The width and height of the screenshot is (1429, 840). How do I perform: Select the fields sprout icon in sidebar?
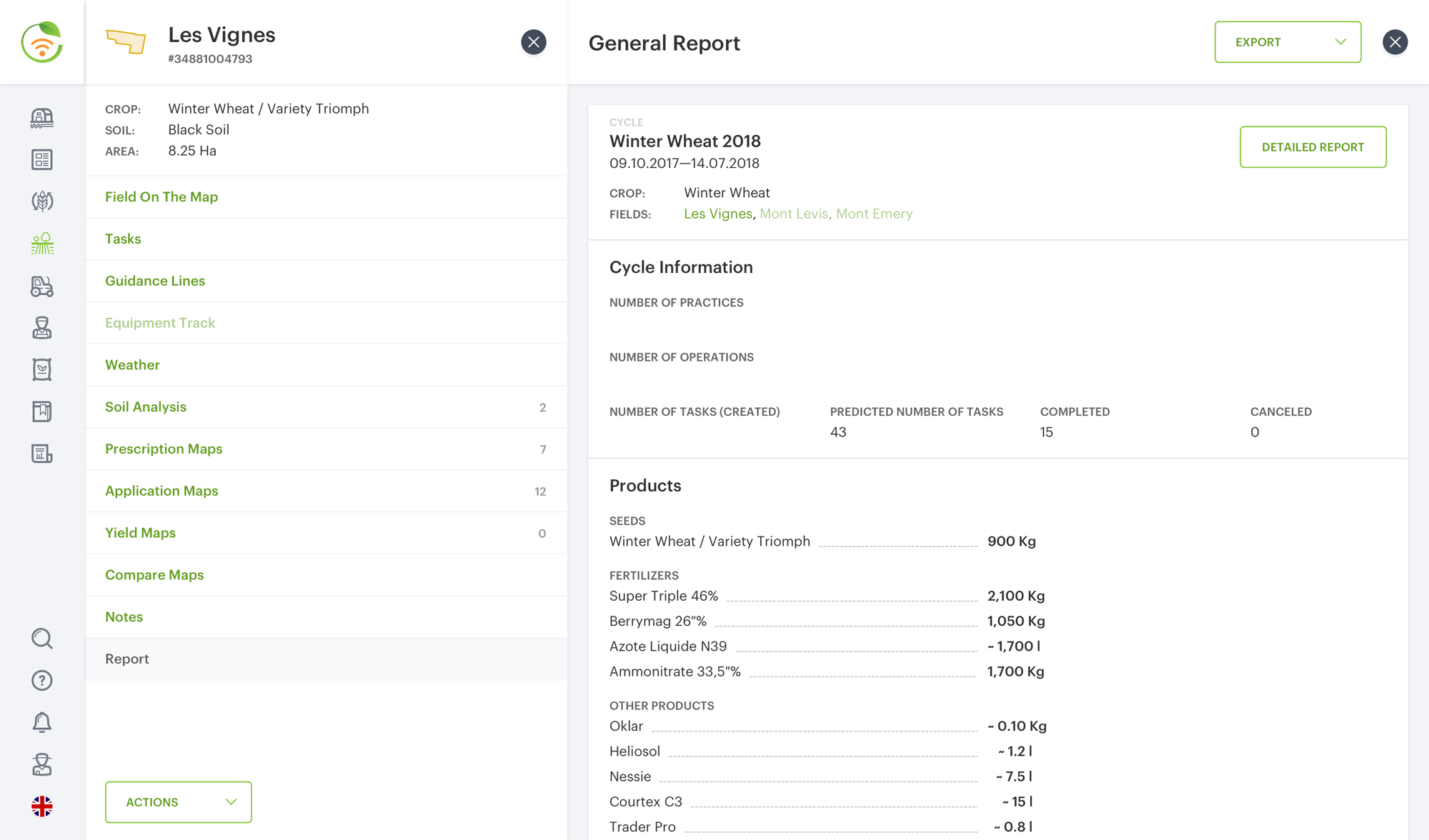(x=42, y=244)
